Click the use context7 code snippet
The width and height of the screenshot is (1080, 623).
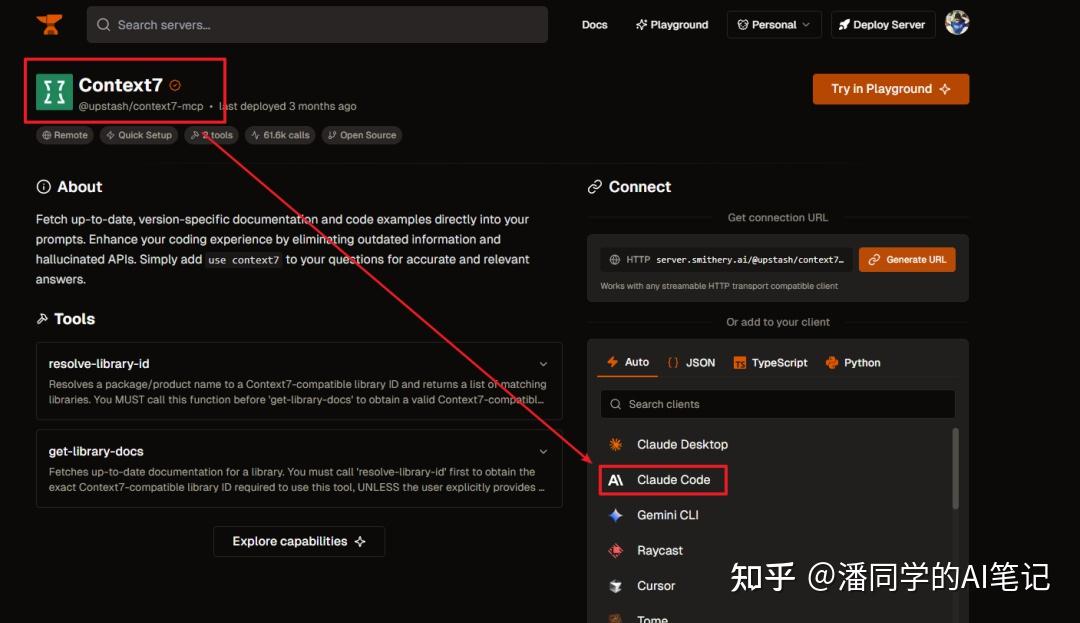[x=244, y=260]
